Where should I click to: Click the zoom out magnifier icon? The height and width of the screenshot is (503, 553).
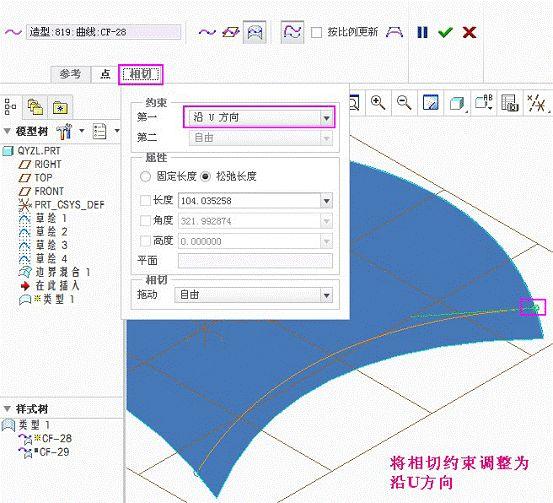coord(404,103)
